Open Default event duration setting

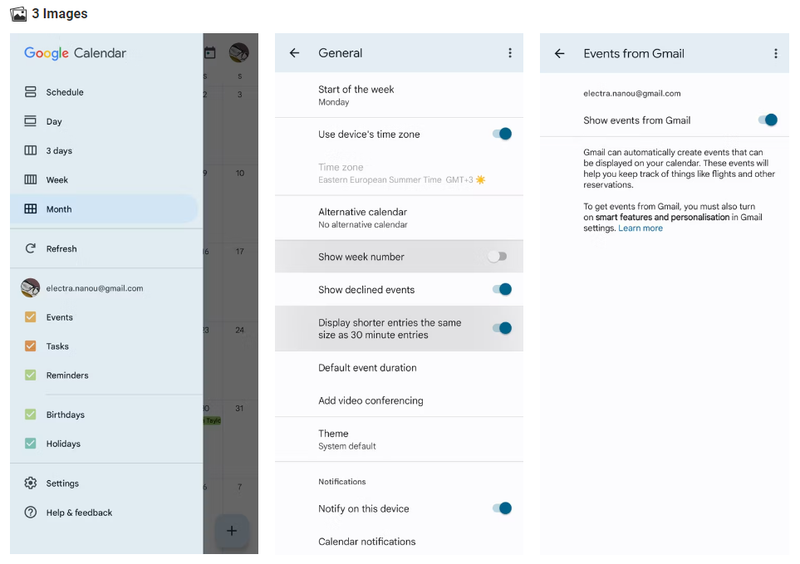pyautogui.click(x=399, y=367)
